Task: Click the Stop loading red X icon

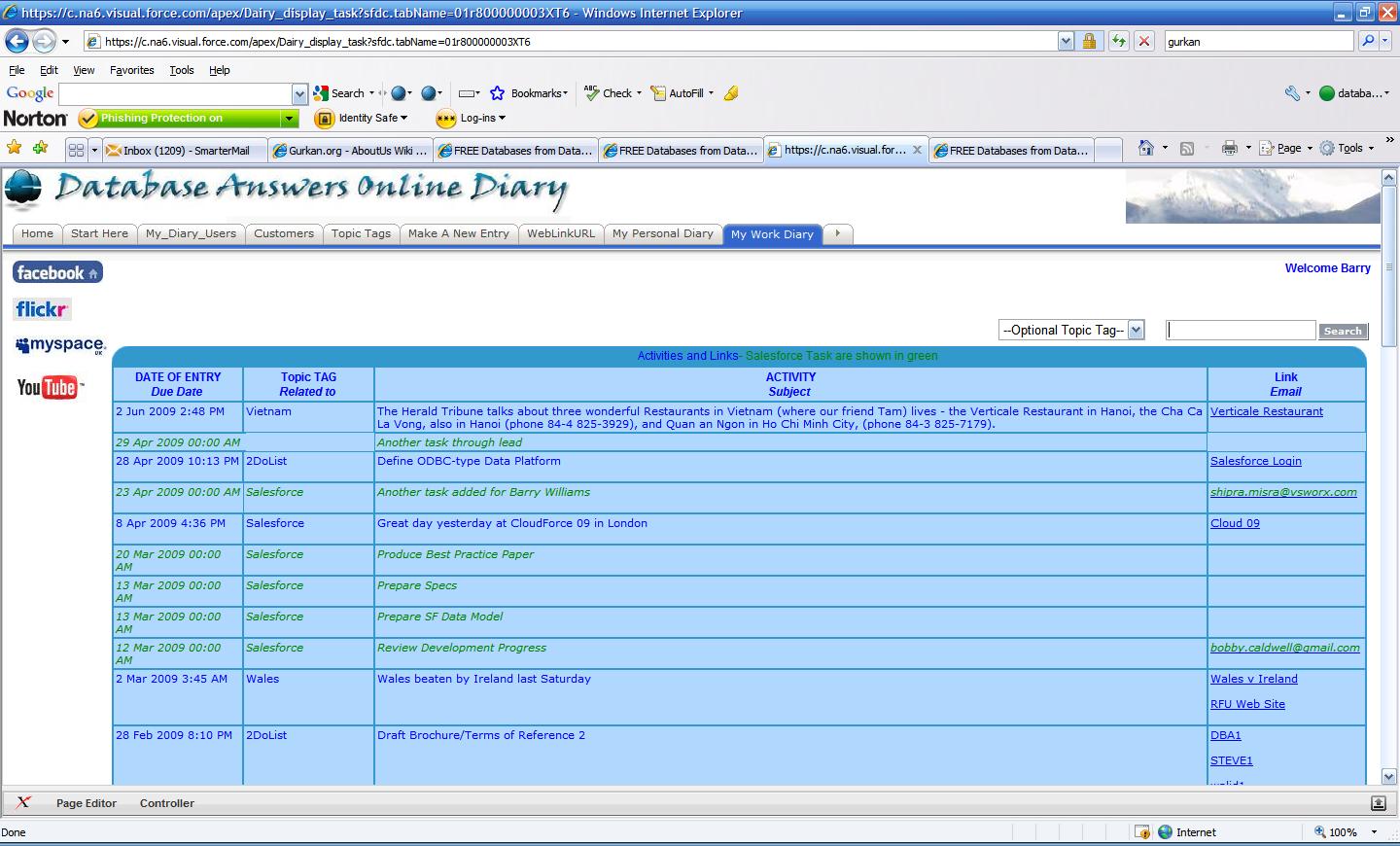Action: point(1144,41)
